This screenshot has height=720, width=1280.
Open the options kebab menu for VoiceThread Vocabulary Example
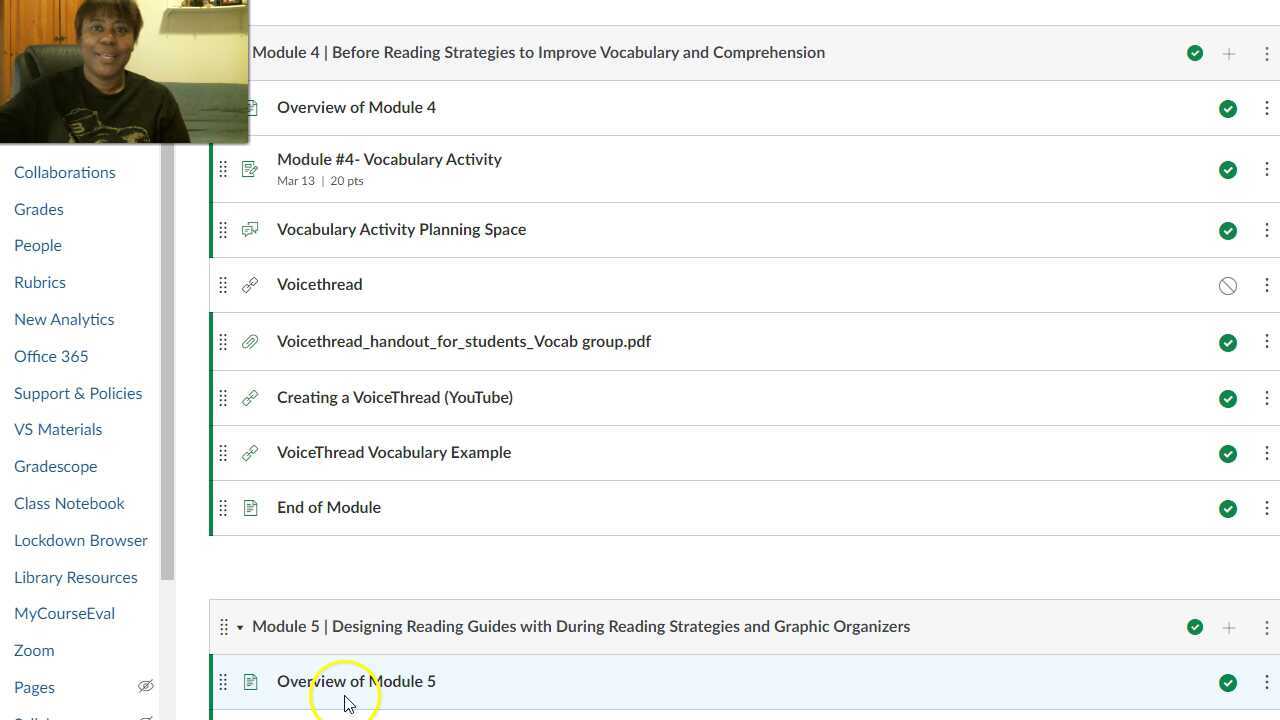1267,453
